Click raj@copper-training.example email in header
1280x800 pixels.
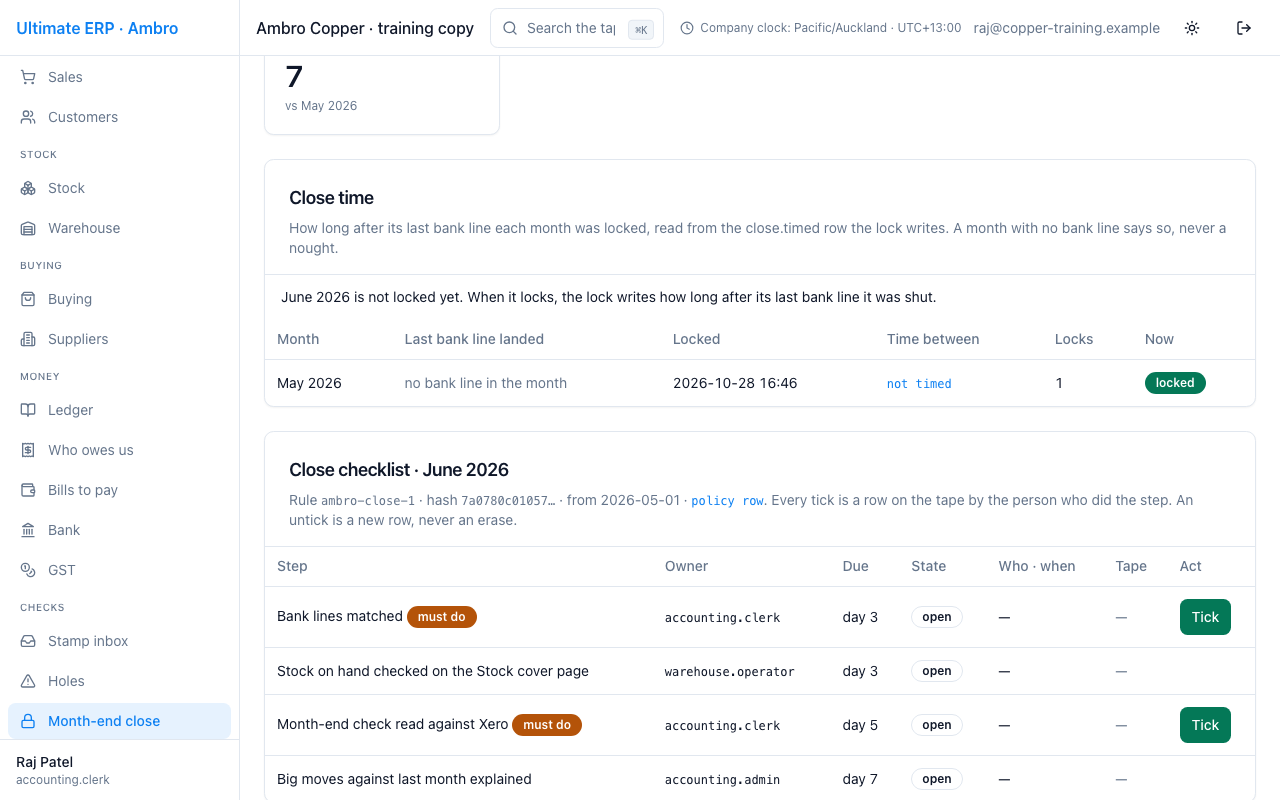coord(1067,28)
